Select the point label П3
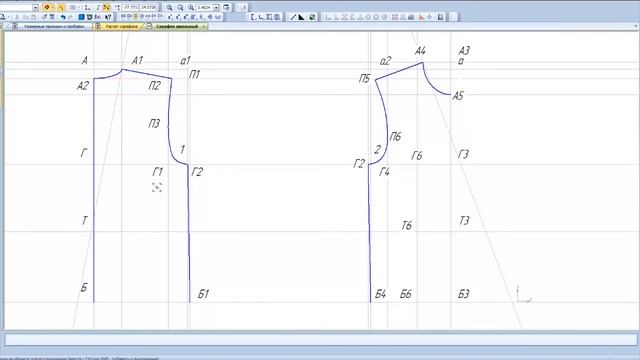Screen dimensions: 640x360 point(154,123)
